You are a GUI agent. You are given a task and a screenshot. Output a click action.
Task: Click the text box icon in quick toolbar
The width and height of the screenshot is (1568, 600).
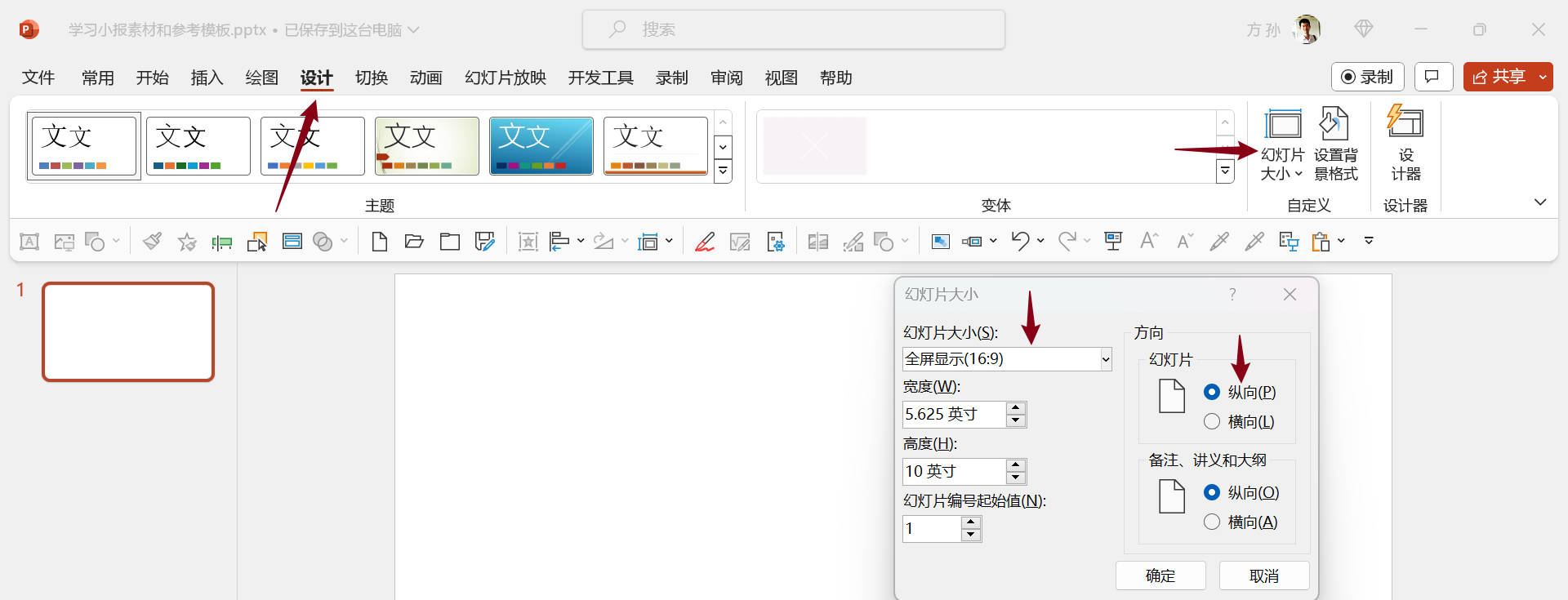pos(29,242)
